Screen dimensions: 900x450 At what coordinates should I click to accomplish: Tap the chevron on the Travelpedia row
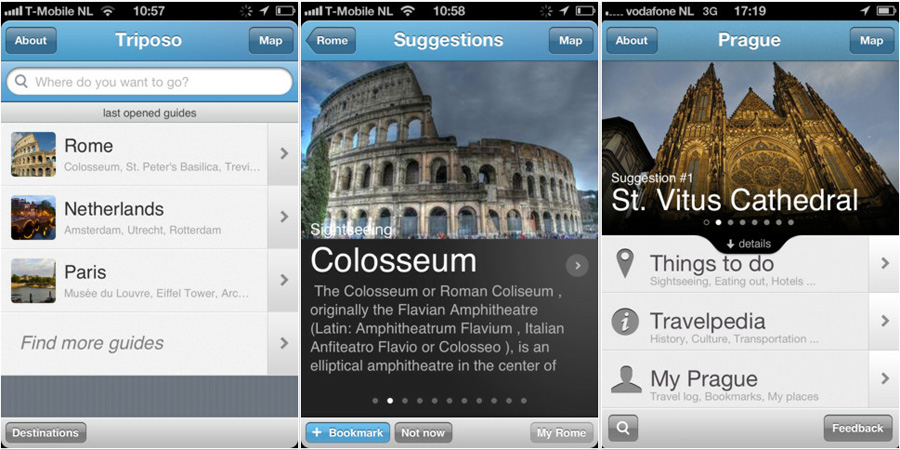(884, 321)
